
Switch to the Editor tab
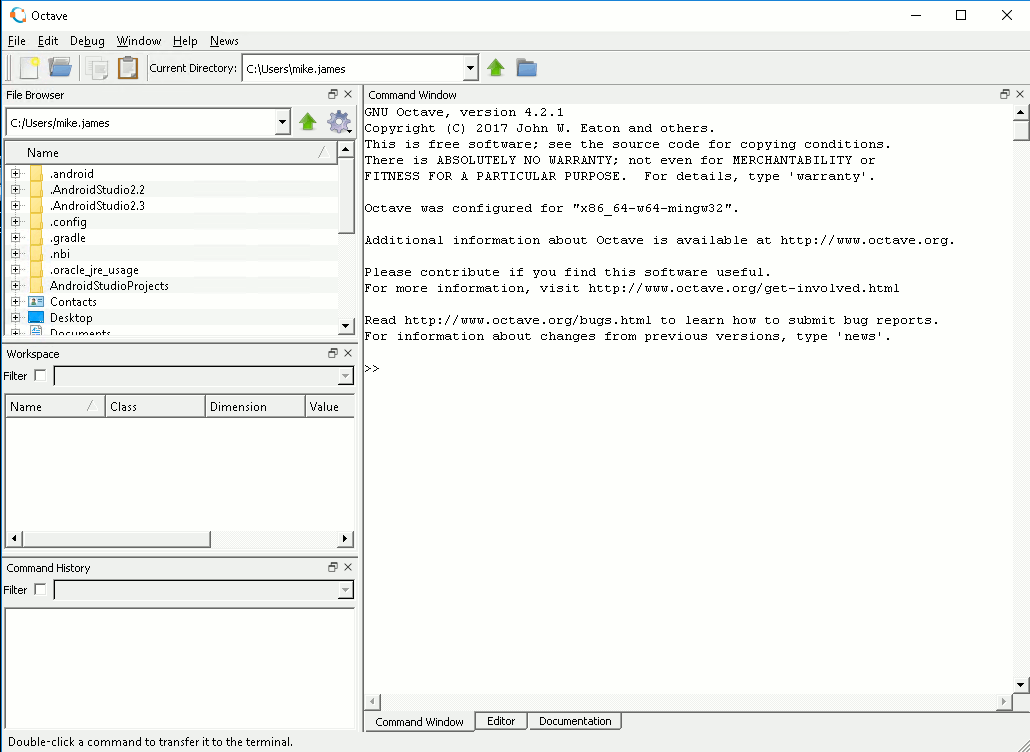(x=501, y=721)
